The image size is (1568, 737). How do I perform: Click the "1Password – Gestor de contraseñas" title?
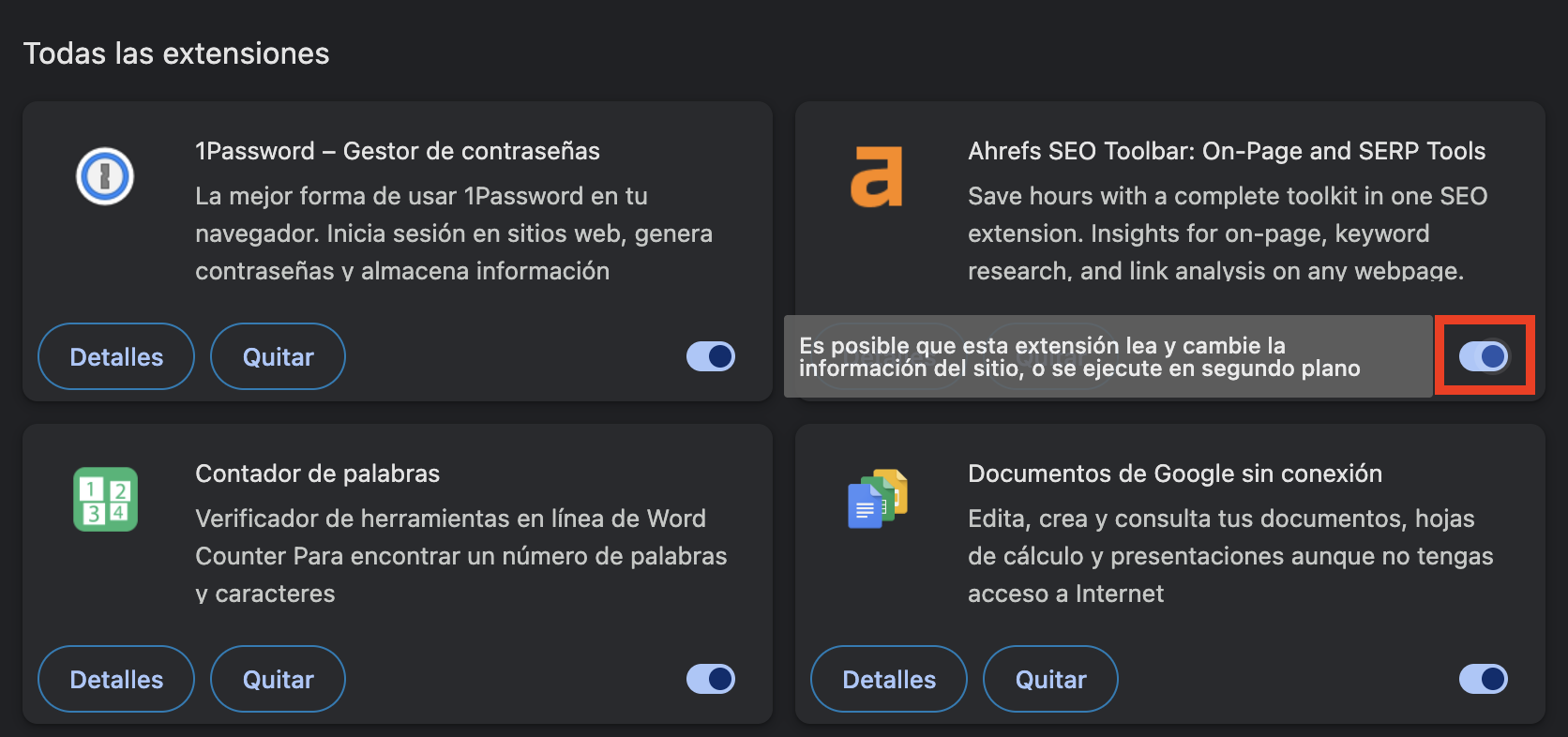(x=398, y=151)
